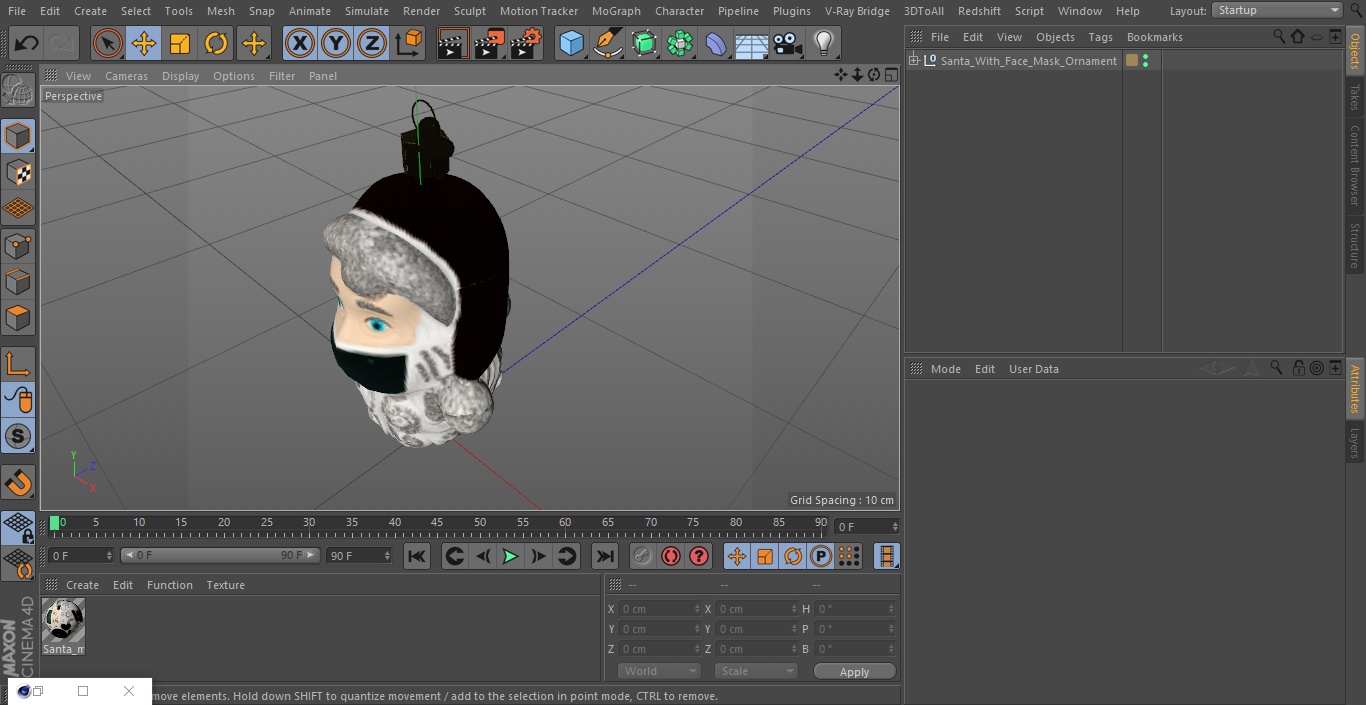Open the spline Pen tool
Screen dimensions: 1366x705
pos(607,43)
